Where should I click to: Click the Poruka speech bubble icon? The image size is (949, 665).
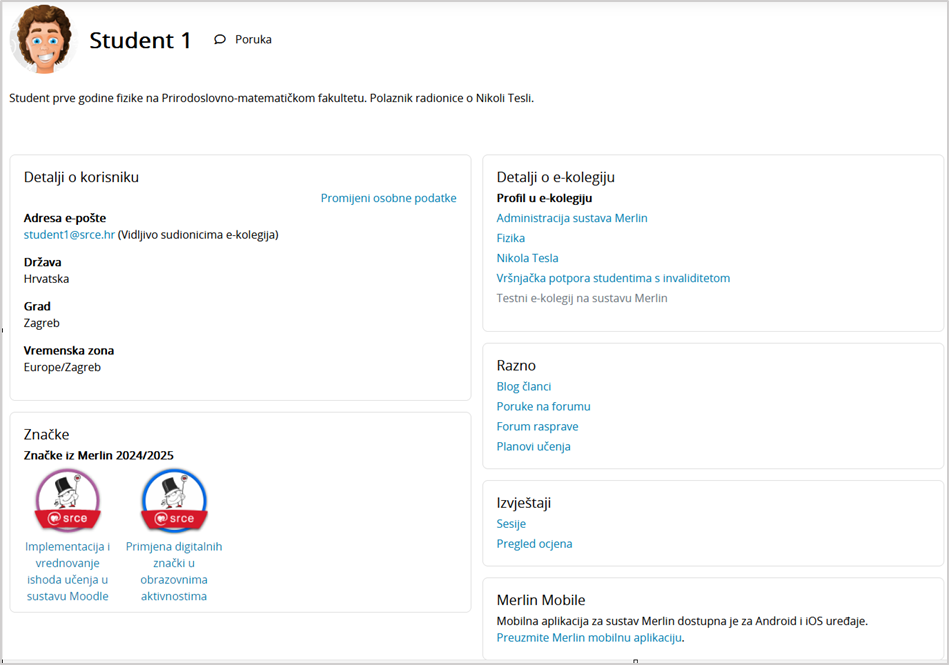point(220,40)
